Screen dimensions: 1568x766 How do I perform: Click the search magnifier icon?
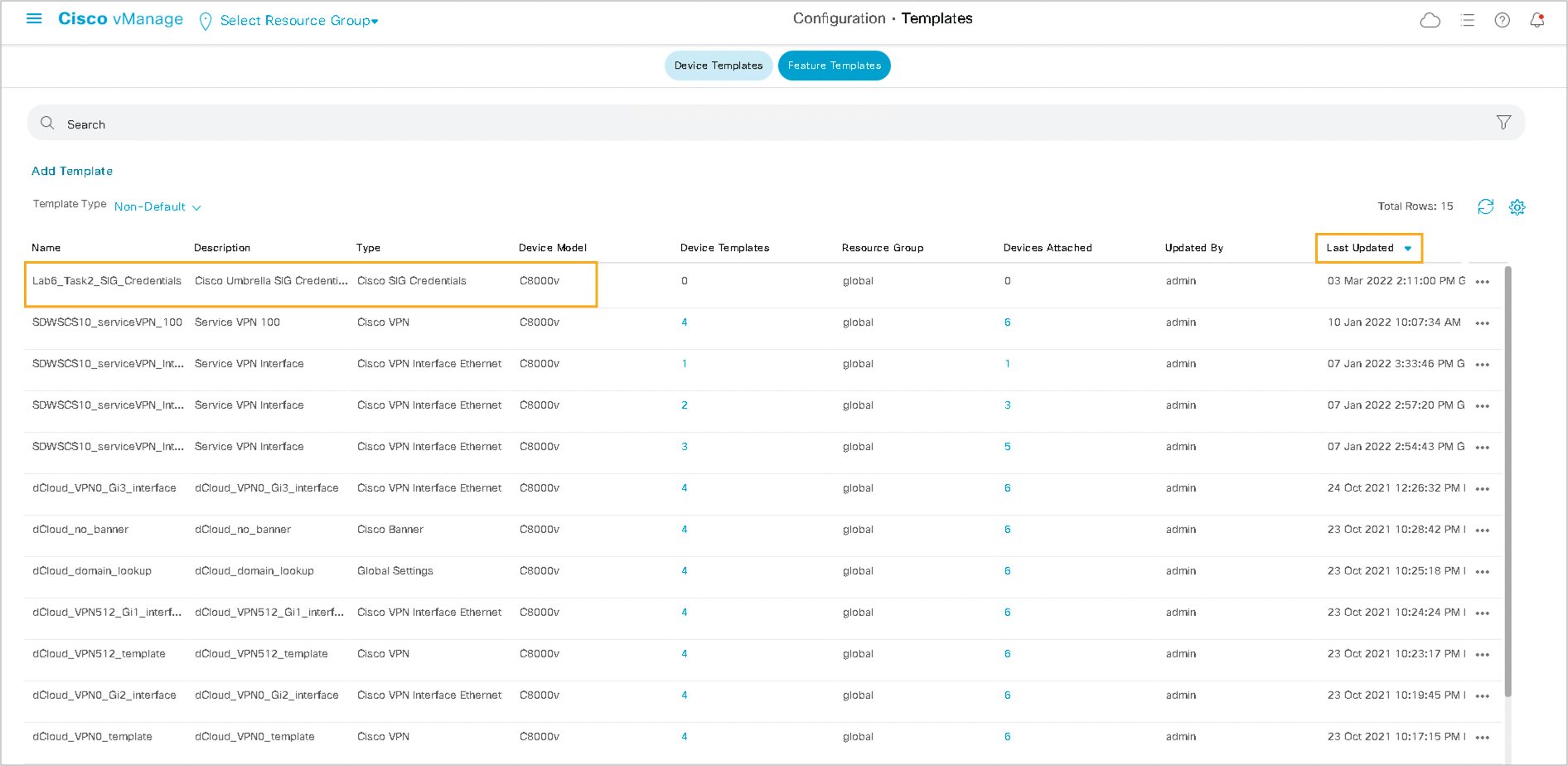[x=47, y=123]
